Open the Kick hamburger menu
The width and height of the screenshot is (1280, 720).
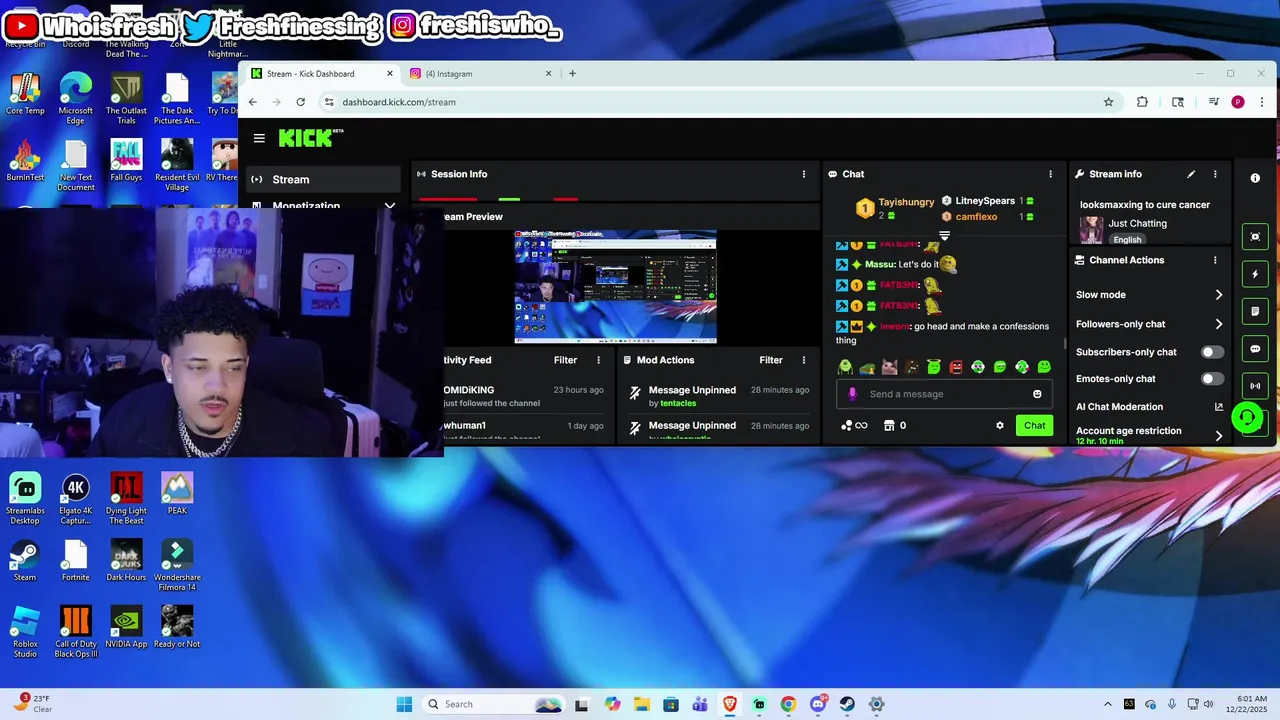coord(259,139)
